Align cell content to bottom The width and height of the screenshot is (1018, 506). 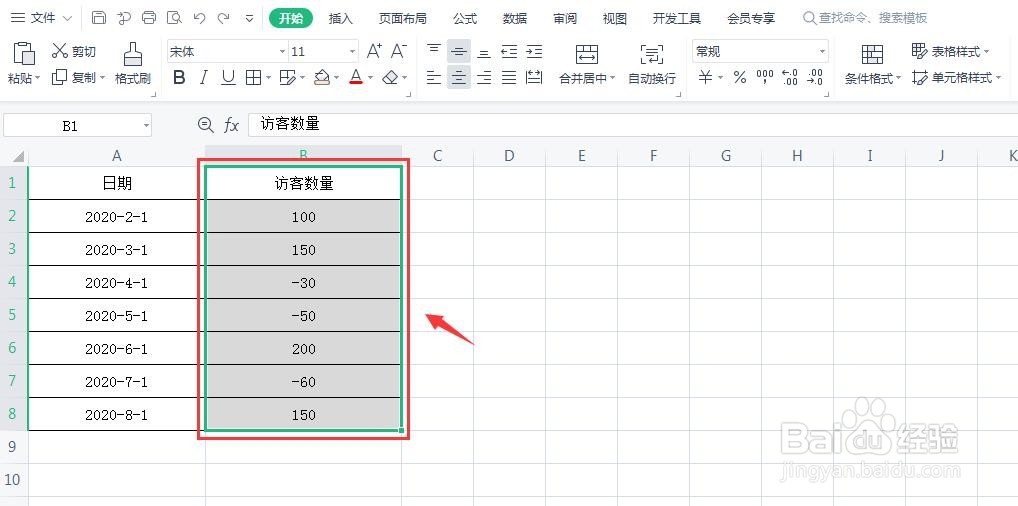[x=484, y=51]
